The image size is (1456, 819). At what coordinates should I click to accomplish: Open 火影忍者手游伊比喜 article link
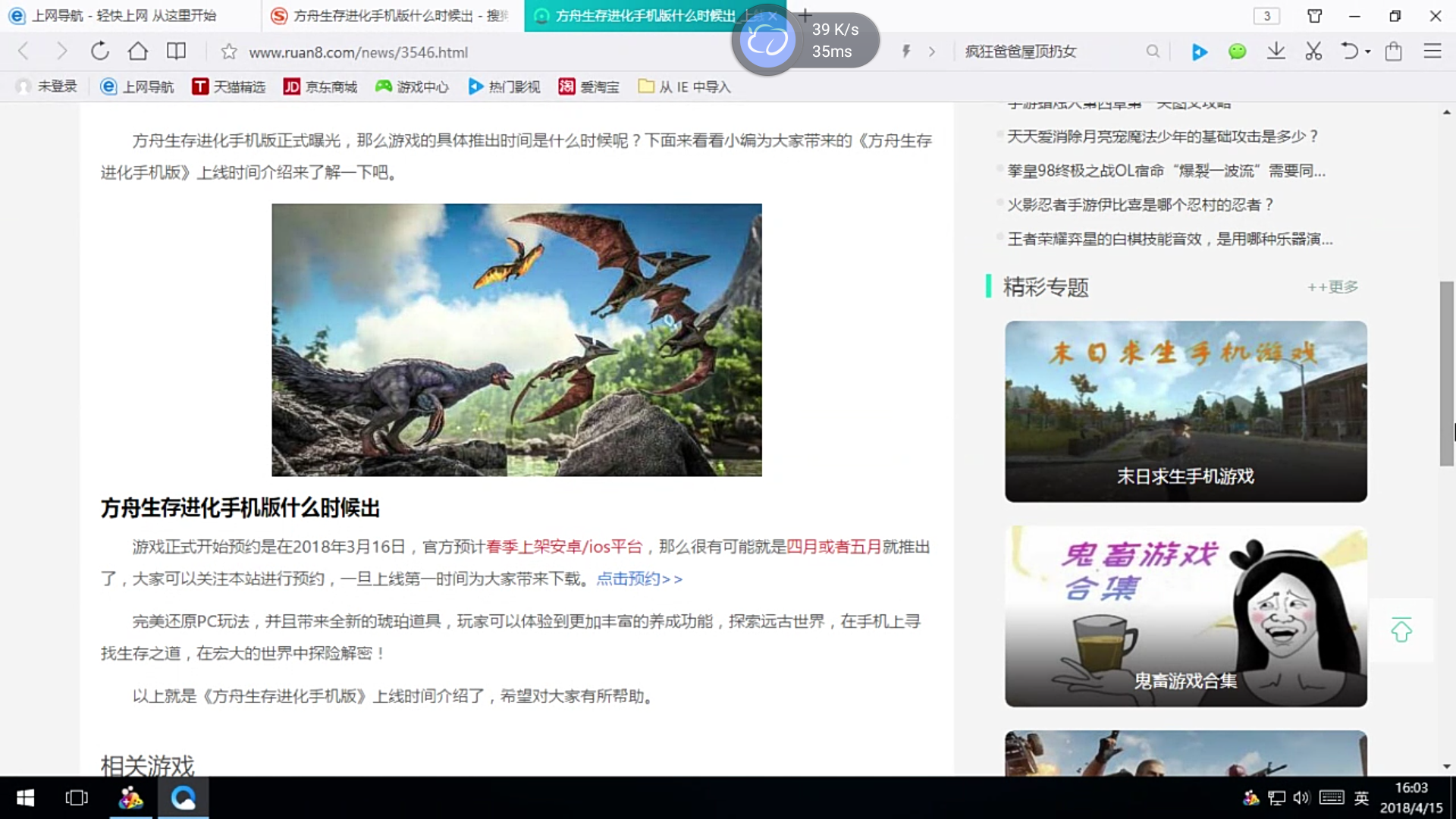point(1140,205)
